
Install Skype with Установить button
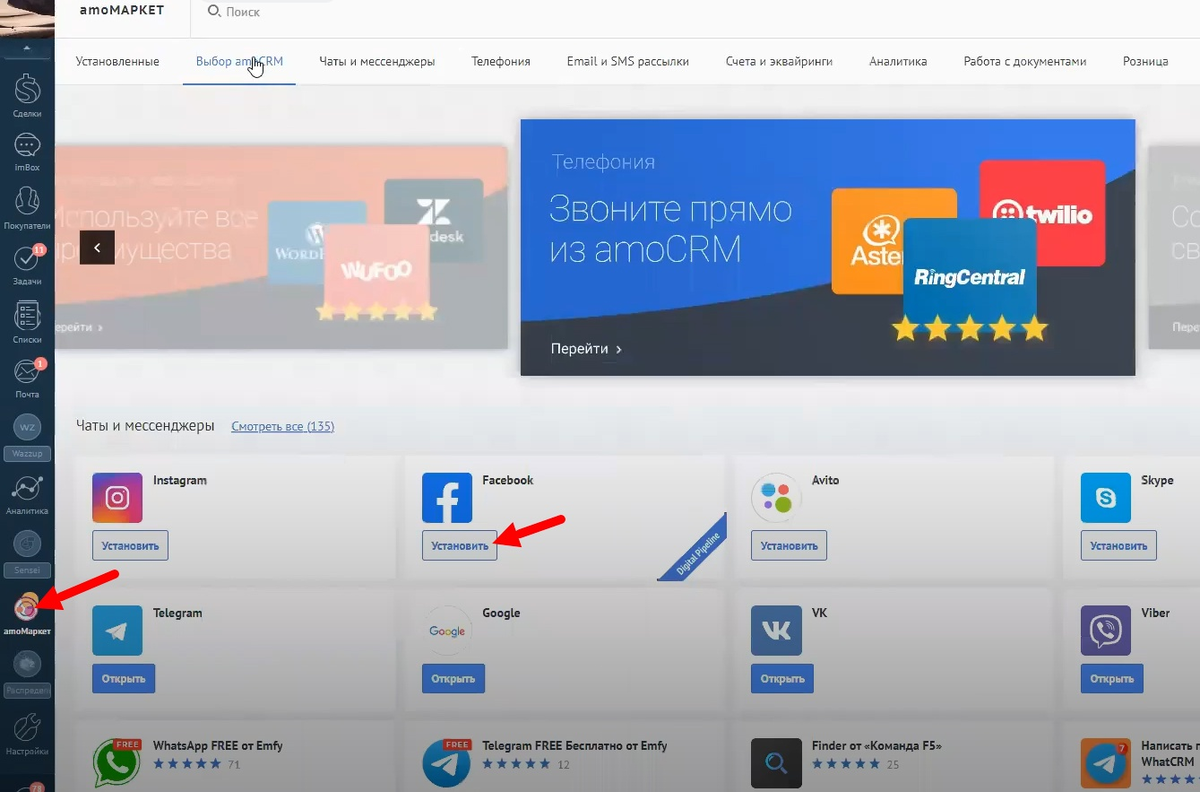[x=1119, y=546]
